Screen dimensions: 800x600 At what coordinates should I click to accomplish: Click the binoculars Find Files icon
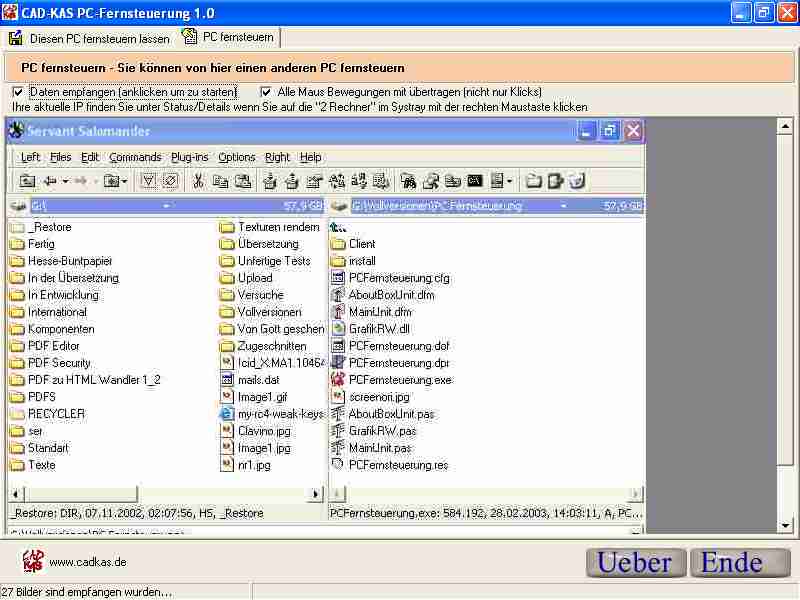[408, 181]
